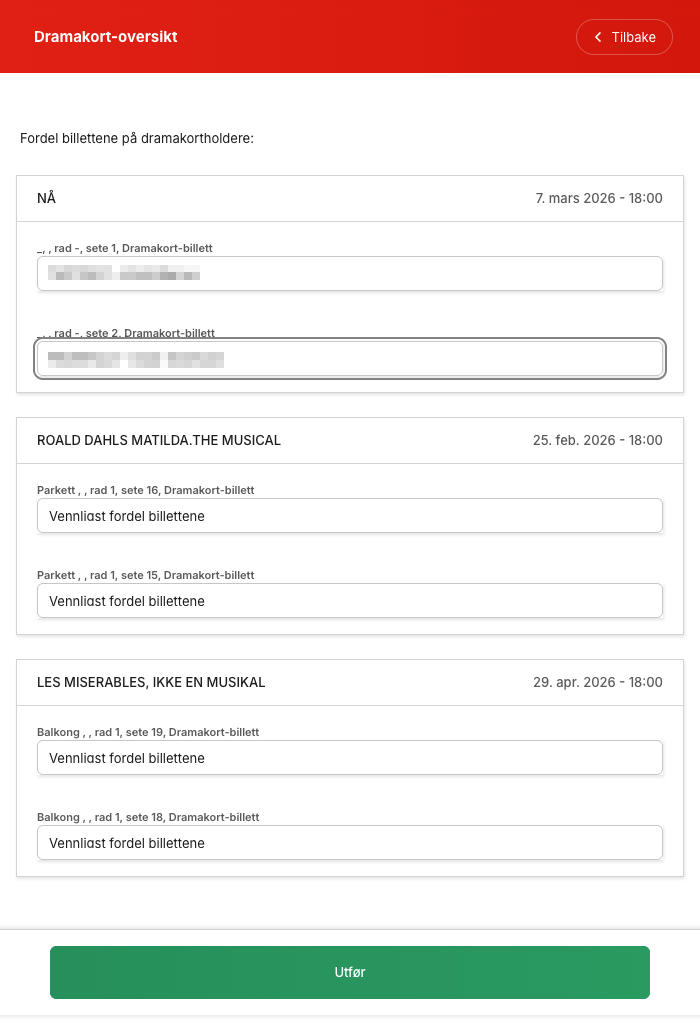Click the Parkett rad 1, sete 16 label
The height and width of the screenshot is (1036, 700).
[146, 490]
